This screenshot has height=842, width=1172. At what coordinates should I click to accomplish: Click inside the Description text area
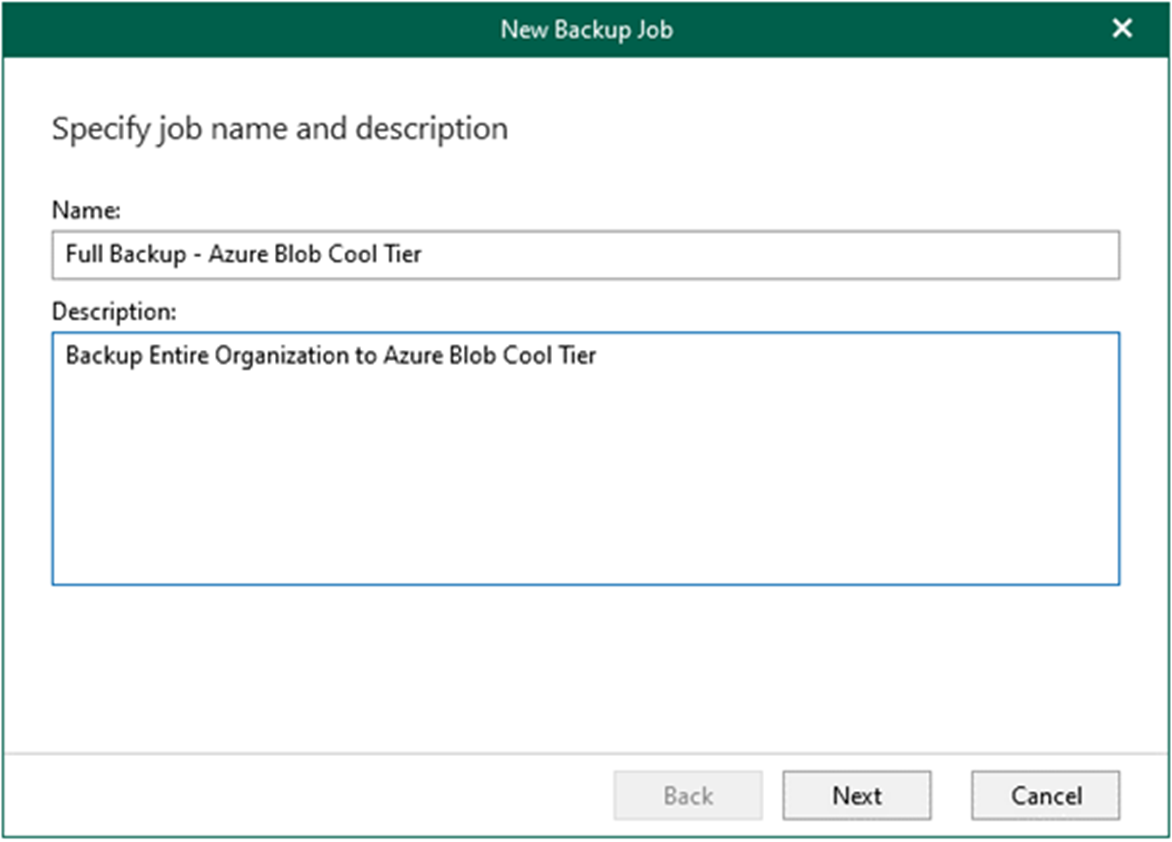coord(585,460)
